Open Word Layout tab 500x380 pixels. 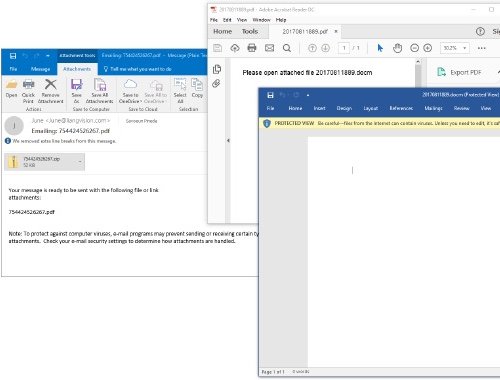coord(371,108)
